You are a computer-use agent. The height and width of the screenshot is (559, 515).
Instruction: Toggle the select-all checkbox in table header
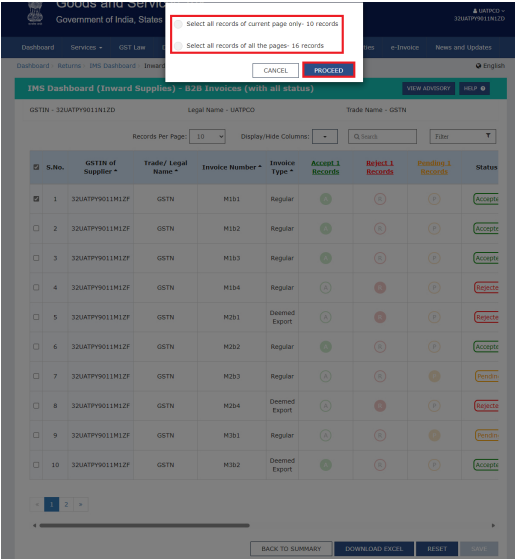[36, 167]
